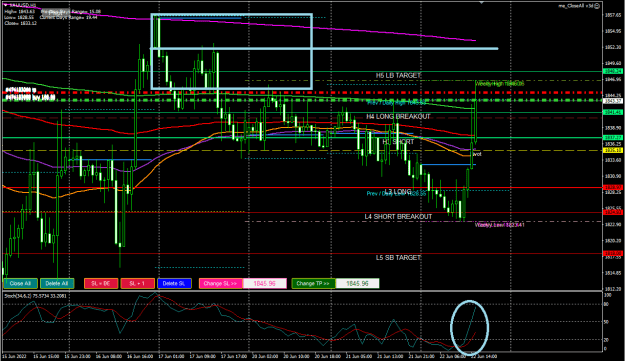Click the L4 SHORT BREAKOUT label
Viewport: 625px width, 361px height.
[398, 216]
